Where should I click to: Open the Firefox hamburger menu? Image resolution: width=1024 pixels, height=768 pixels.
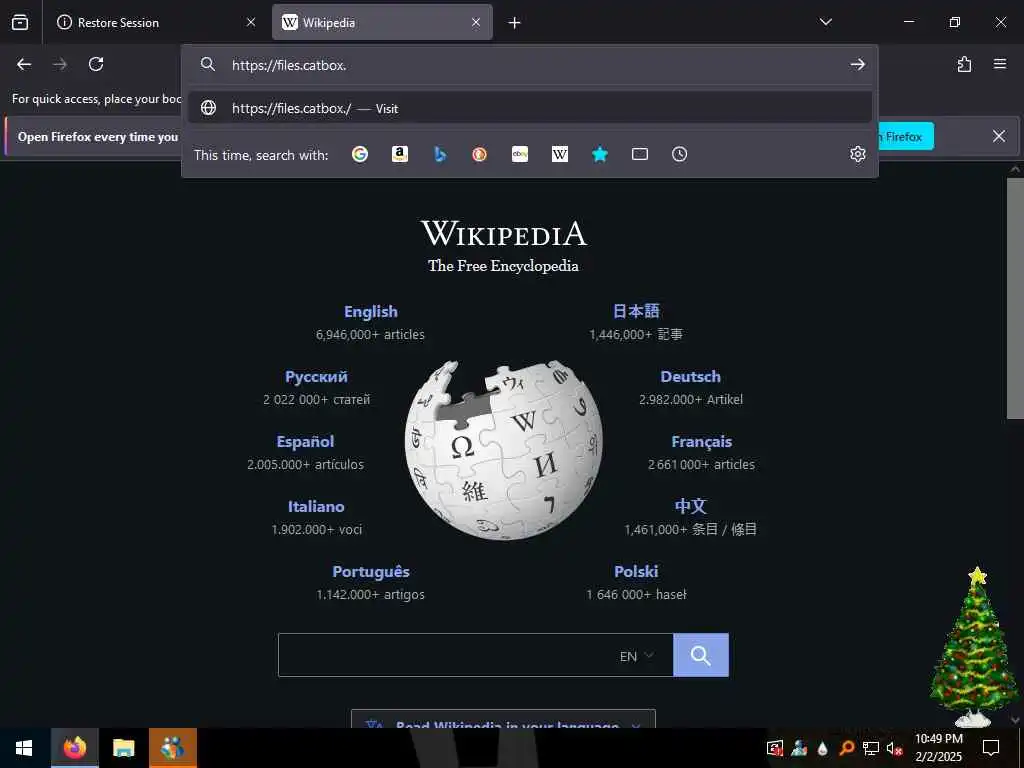coord(1000,64)
